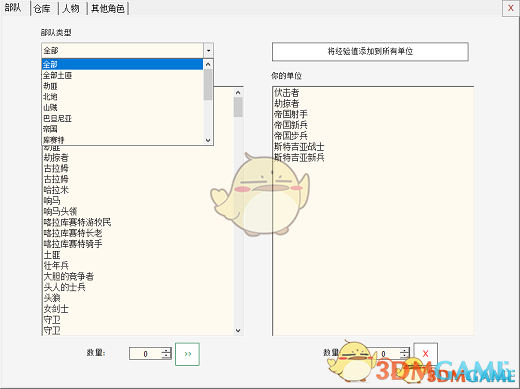
Task: Decrease the right 数量 spinner value
Action: [x=404, y=357]
